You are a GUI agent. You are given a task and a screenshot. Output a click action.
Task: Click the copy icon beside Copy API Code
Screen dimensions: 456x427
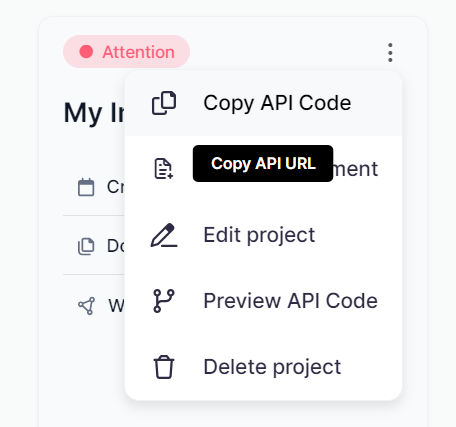coord(164,103)
